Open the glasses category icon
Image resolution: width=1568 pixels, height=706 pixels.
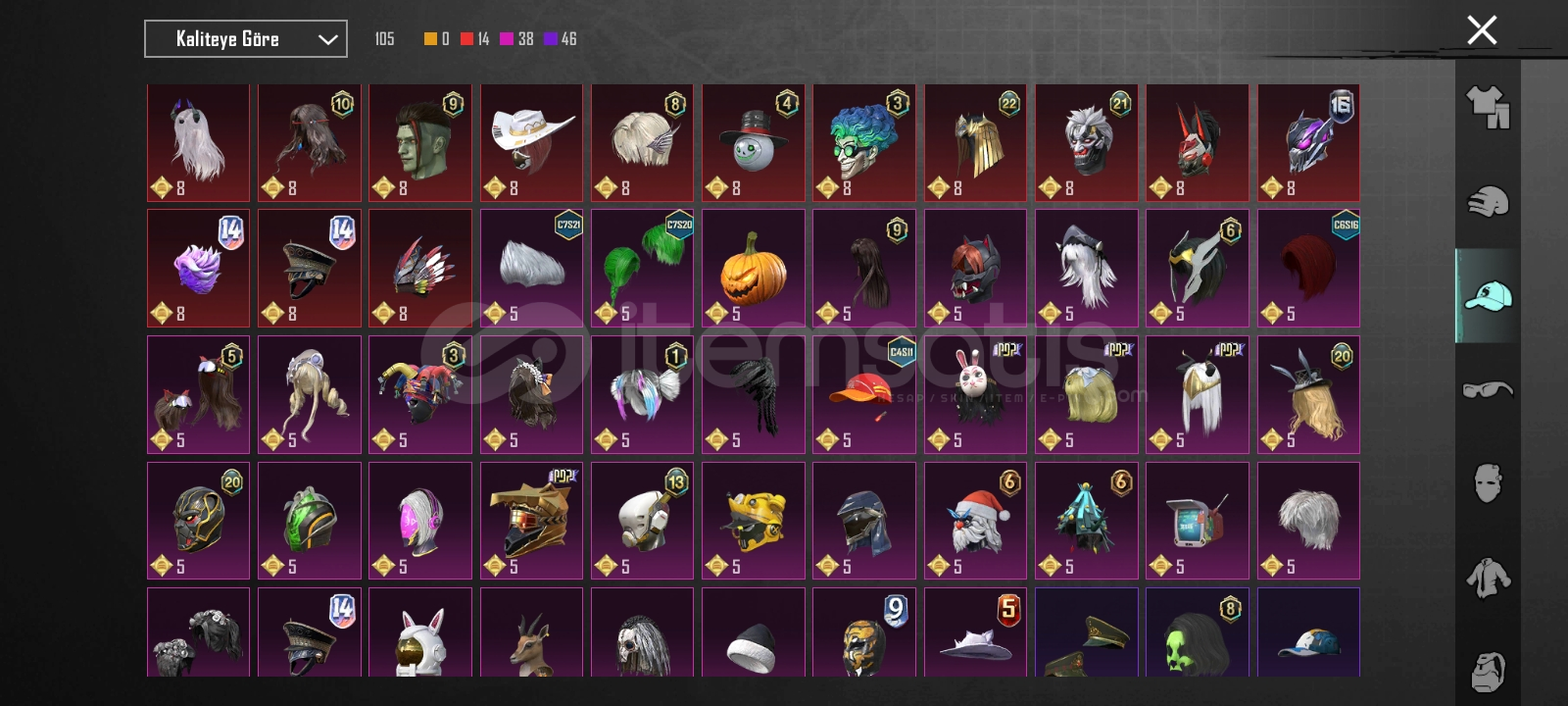pyautogui.click(x=1488, y=389)
